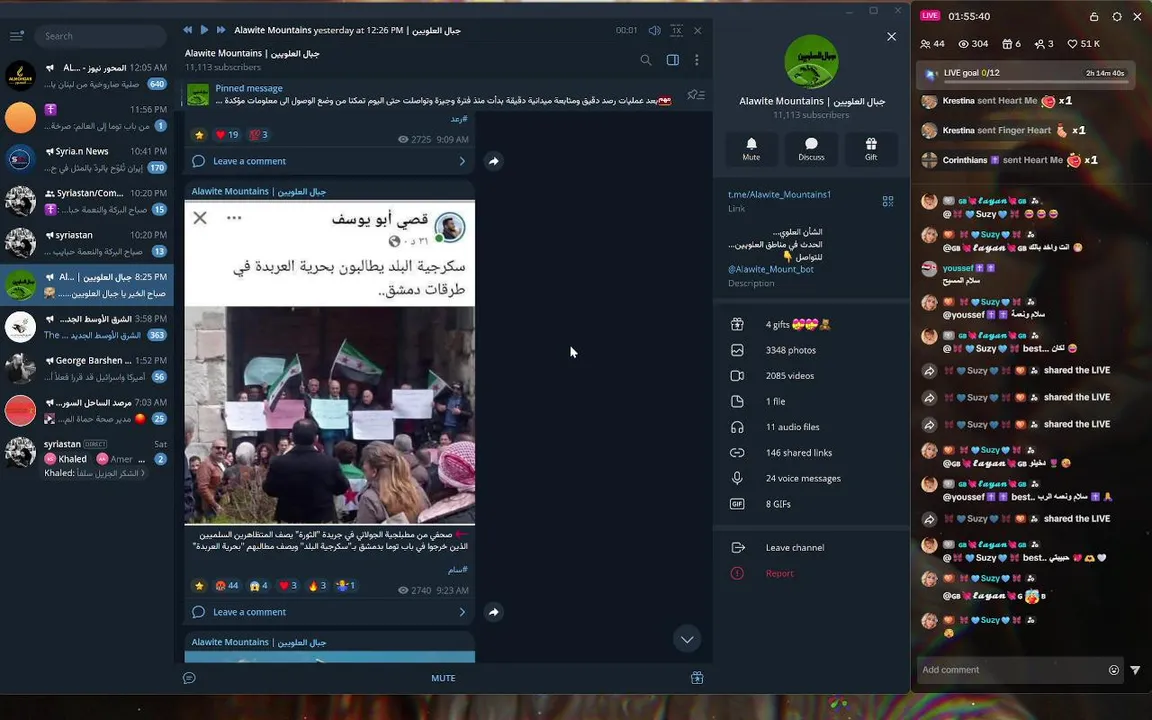Click Leave channel

tap(811, 547)
